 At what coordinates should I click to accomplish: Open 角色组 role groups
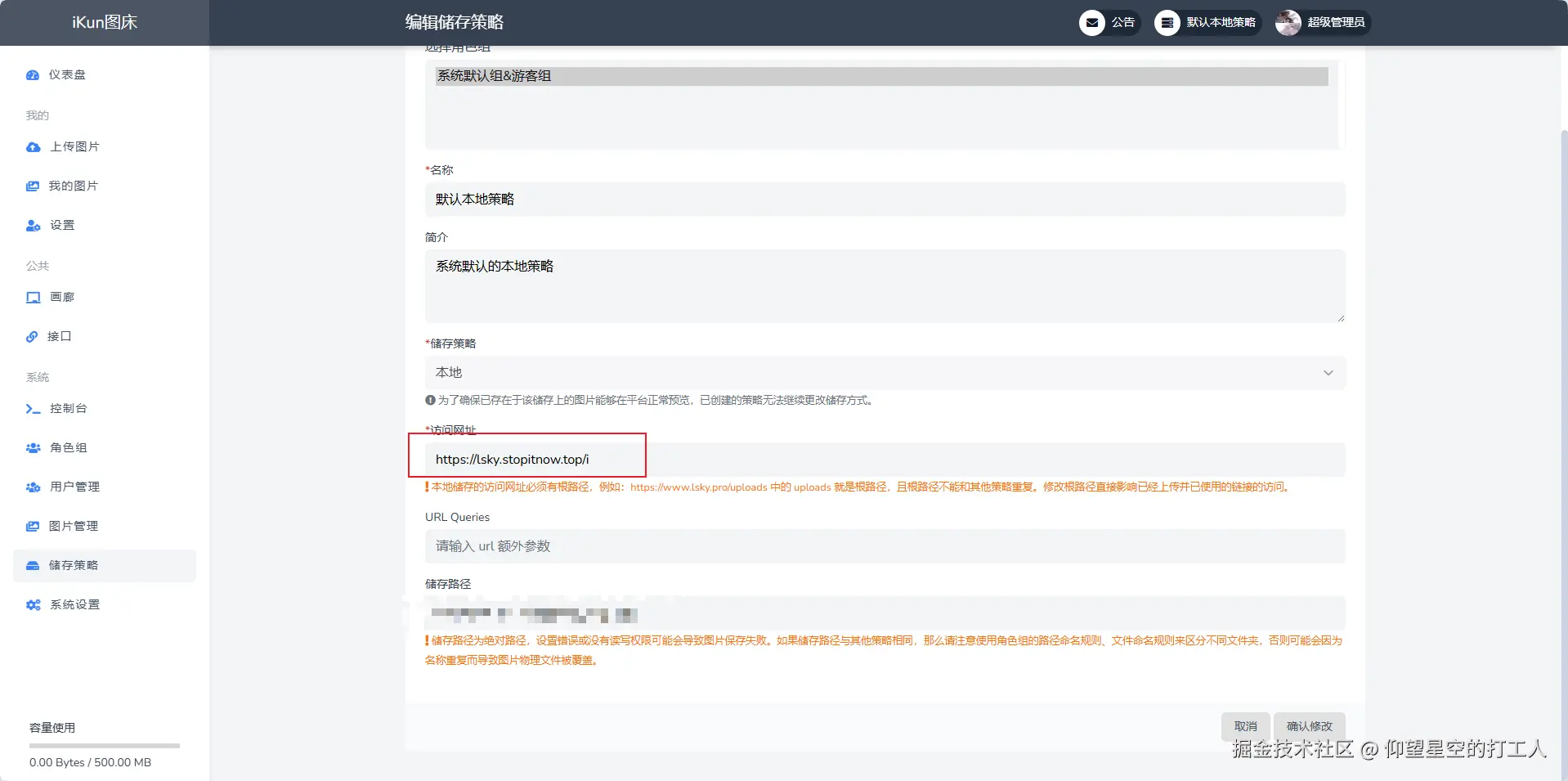point(105,448)
